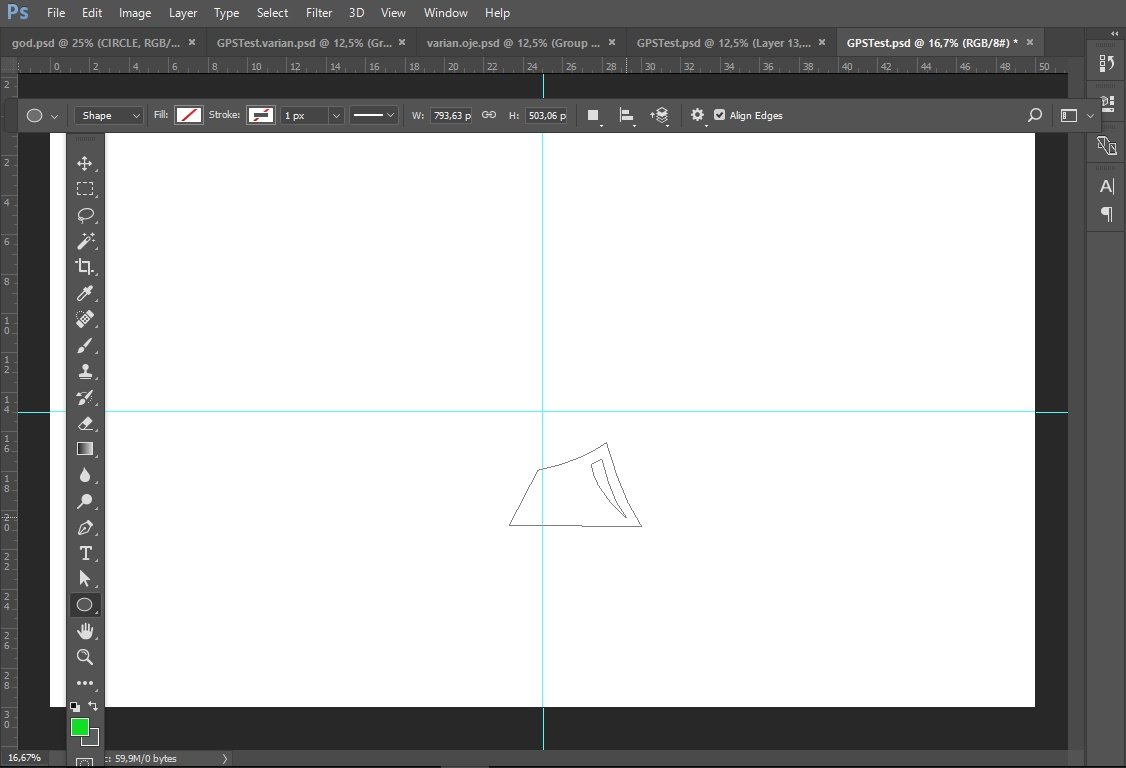Switch to the GPSTest.varian.psd tab
1126x768 pixels.
[304, 43]
